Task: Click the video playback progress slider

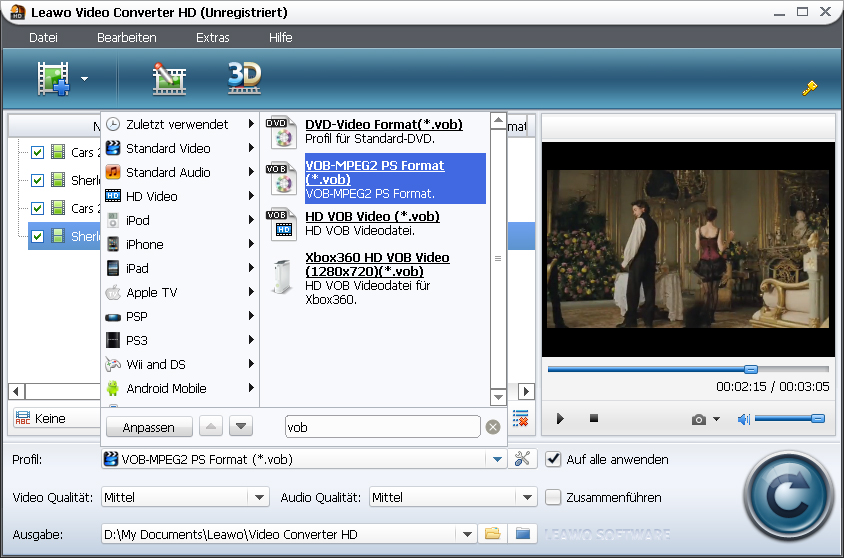Action: click(x=688, y=369)
